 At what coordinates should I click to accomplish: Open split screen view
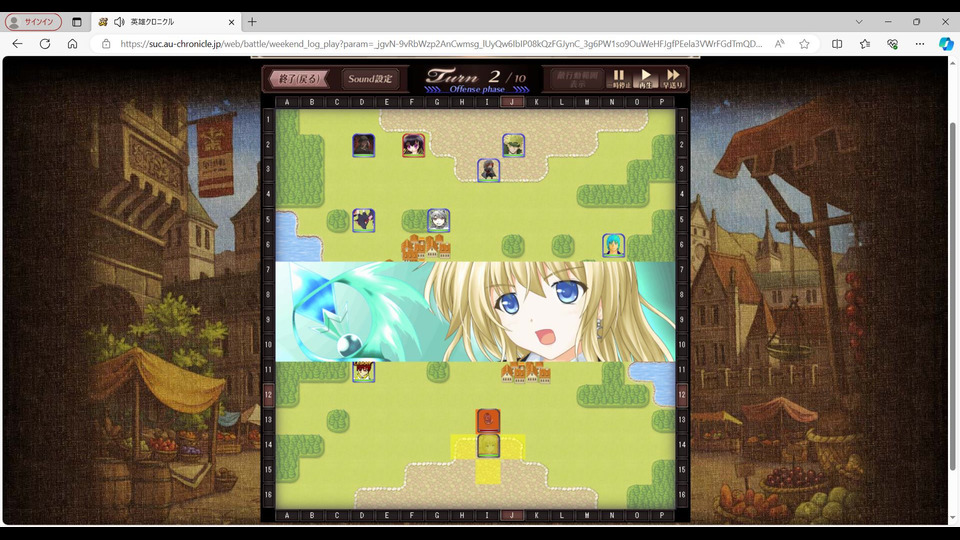click(x=837, y=44)
